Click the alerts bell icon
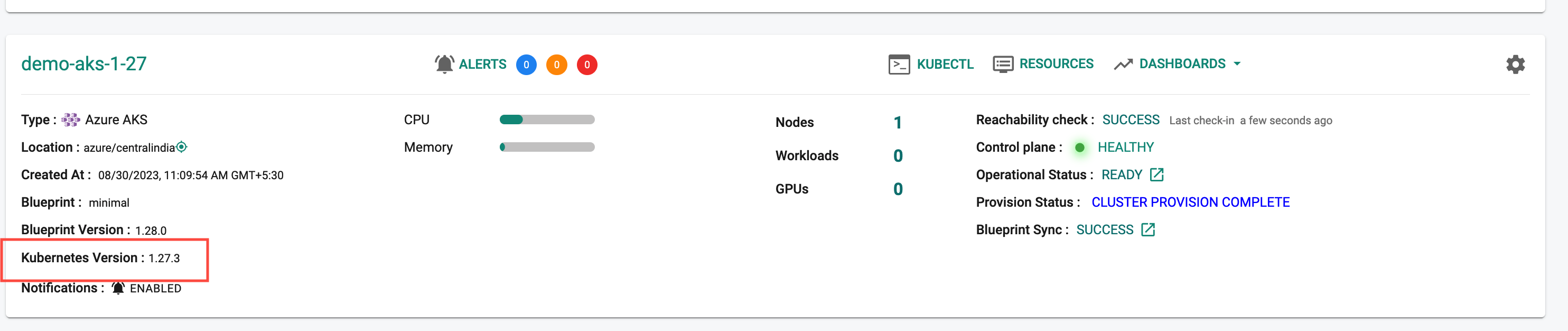 pos(444,64)
